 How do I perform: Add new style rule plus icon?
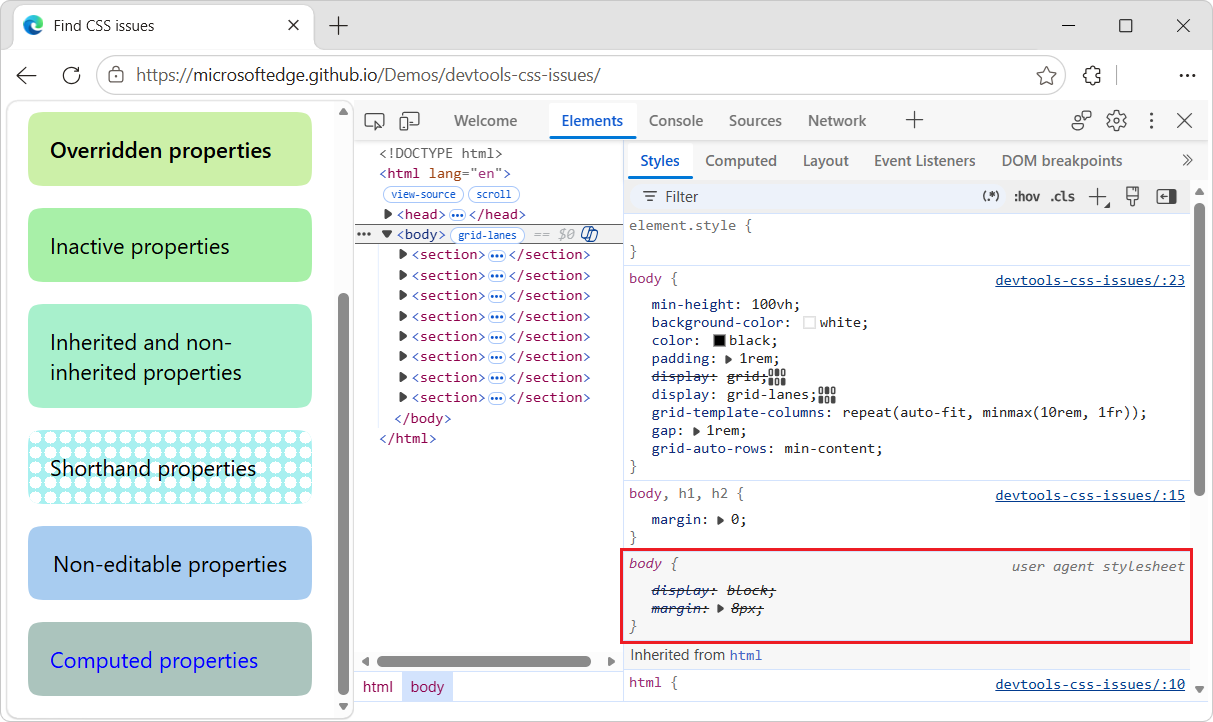click(x=1099, y=197)
